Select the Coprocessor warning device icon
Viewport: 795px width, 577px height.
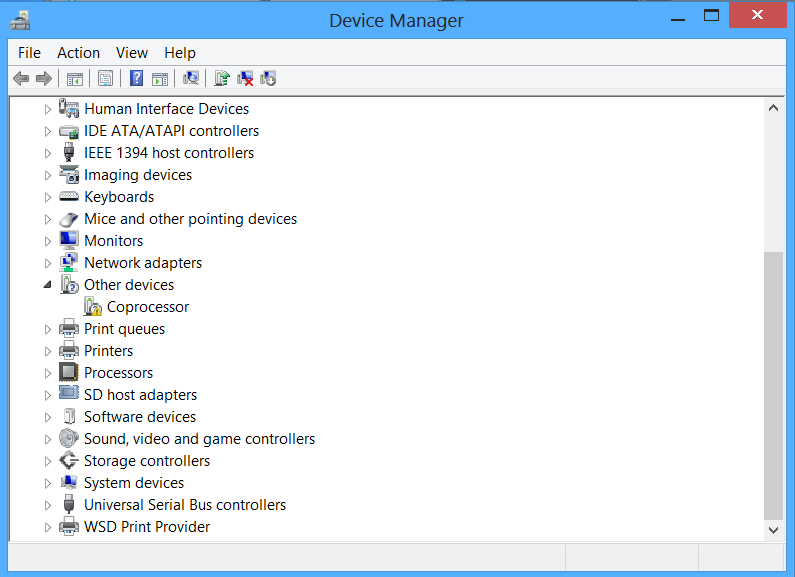pyautogui.click(x=93, y=307)
